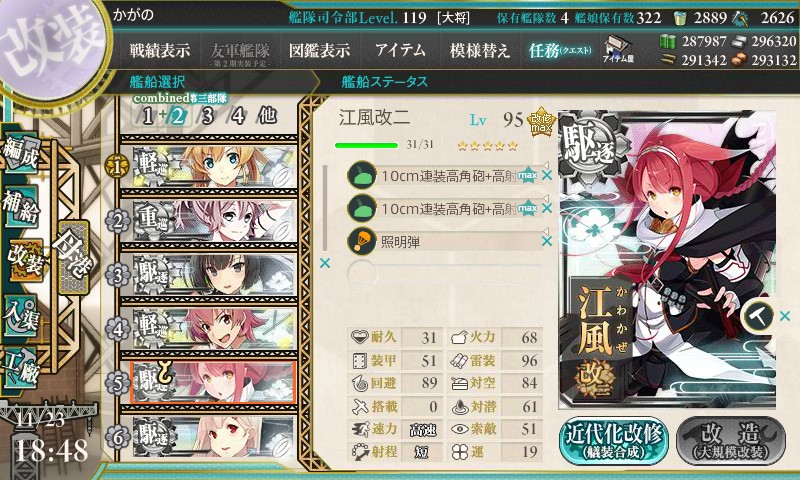Open the 補給 resupply side icon
The width and height of the screenshot is (800, 480).
(x=22, y=207)
